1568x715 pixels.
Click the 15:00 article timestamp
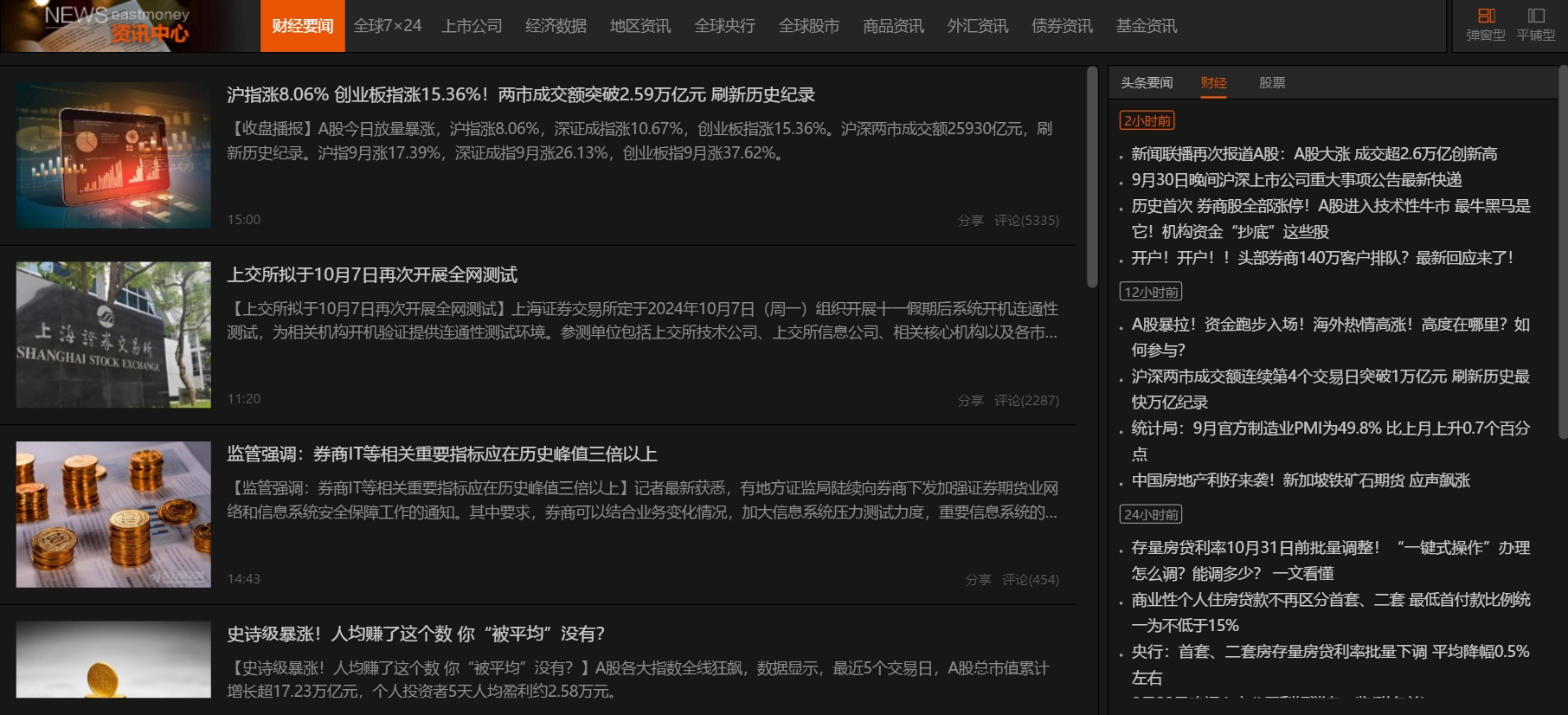click(x=244, y=220)
